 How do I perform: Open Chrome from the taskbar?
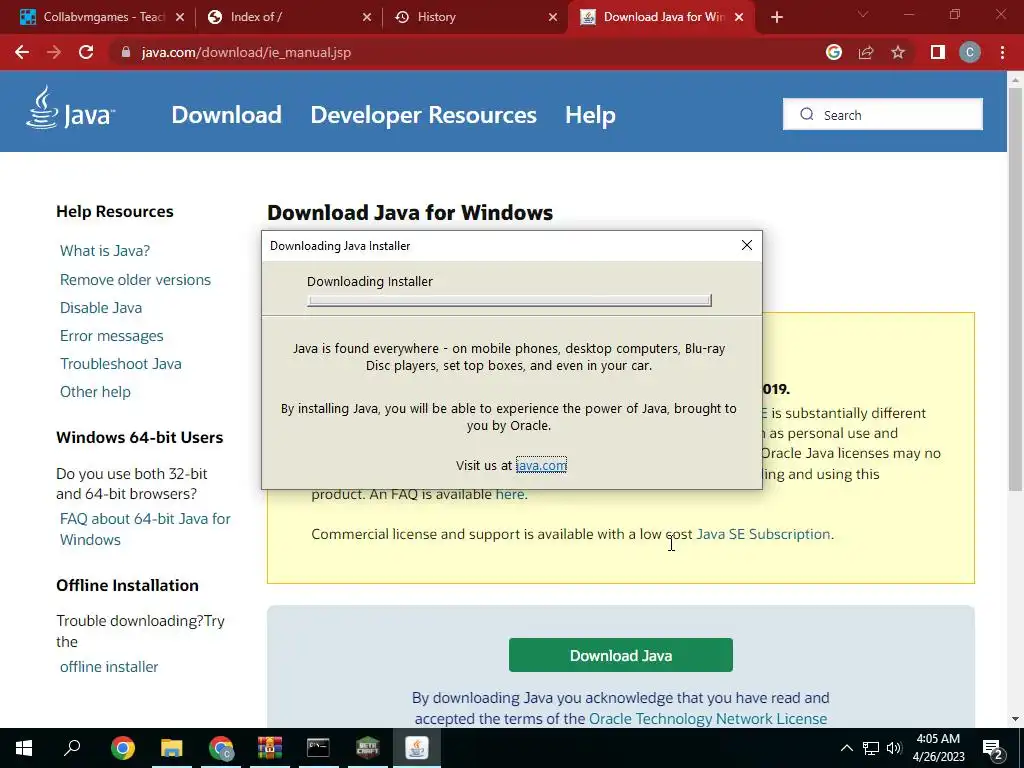pos(123,748)
